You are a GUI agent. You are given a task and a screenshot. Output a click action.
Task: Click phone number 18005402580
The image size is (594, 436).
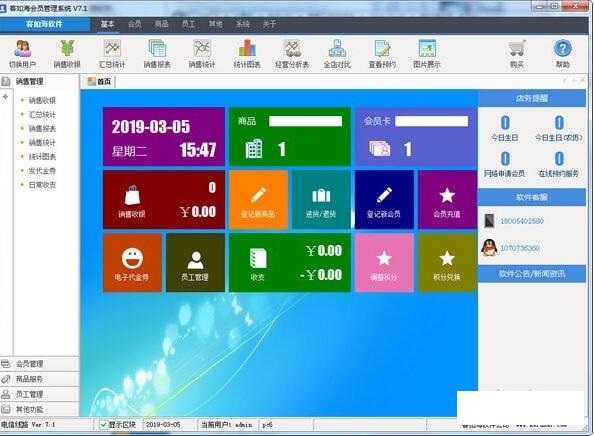tap(522, 221)
